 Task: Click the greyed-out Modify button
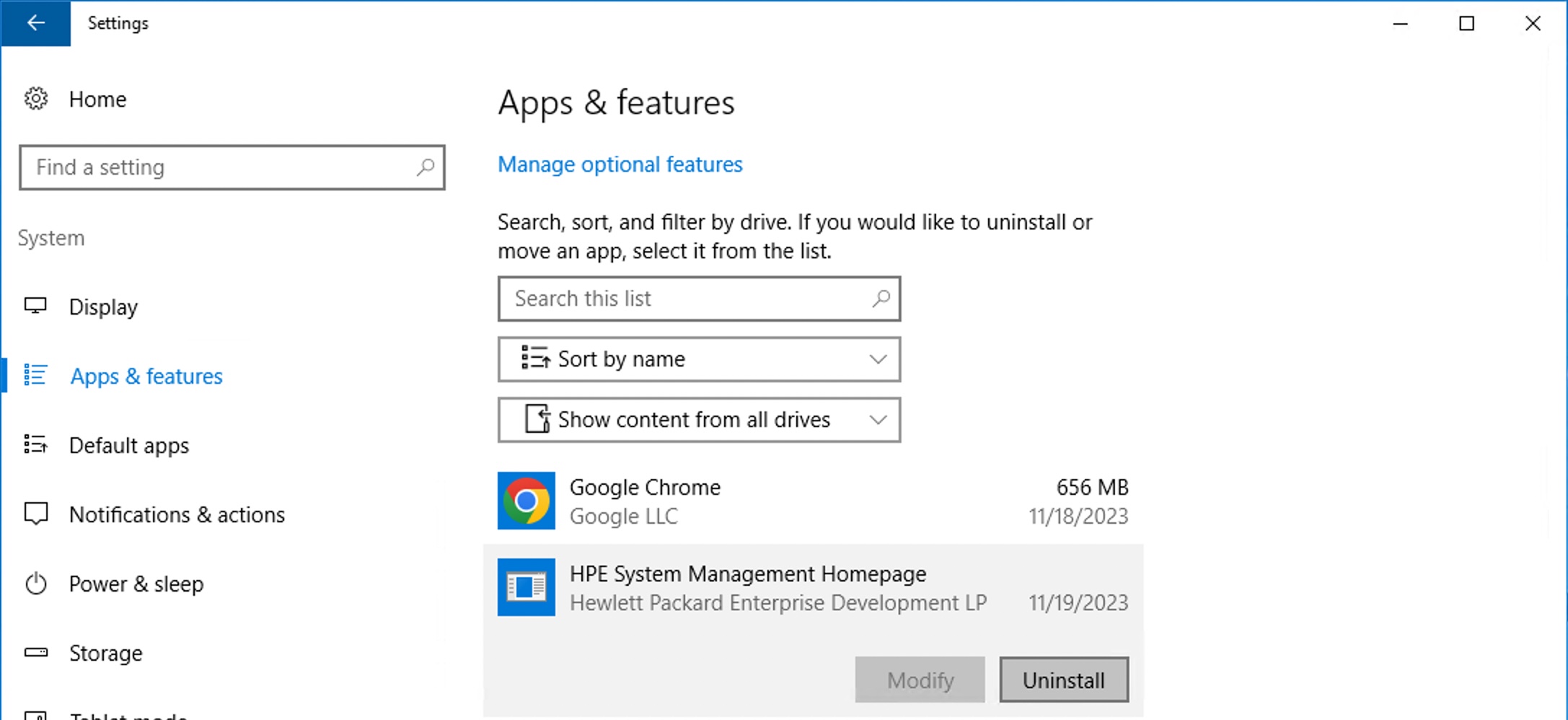pyautogui.click(x=920, y=680)
